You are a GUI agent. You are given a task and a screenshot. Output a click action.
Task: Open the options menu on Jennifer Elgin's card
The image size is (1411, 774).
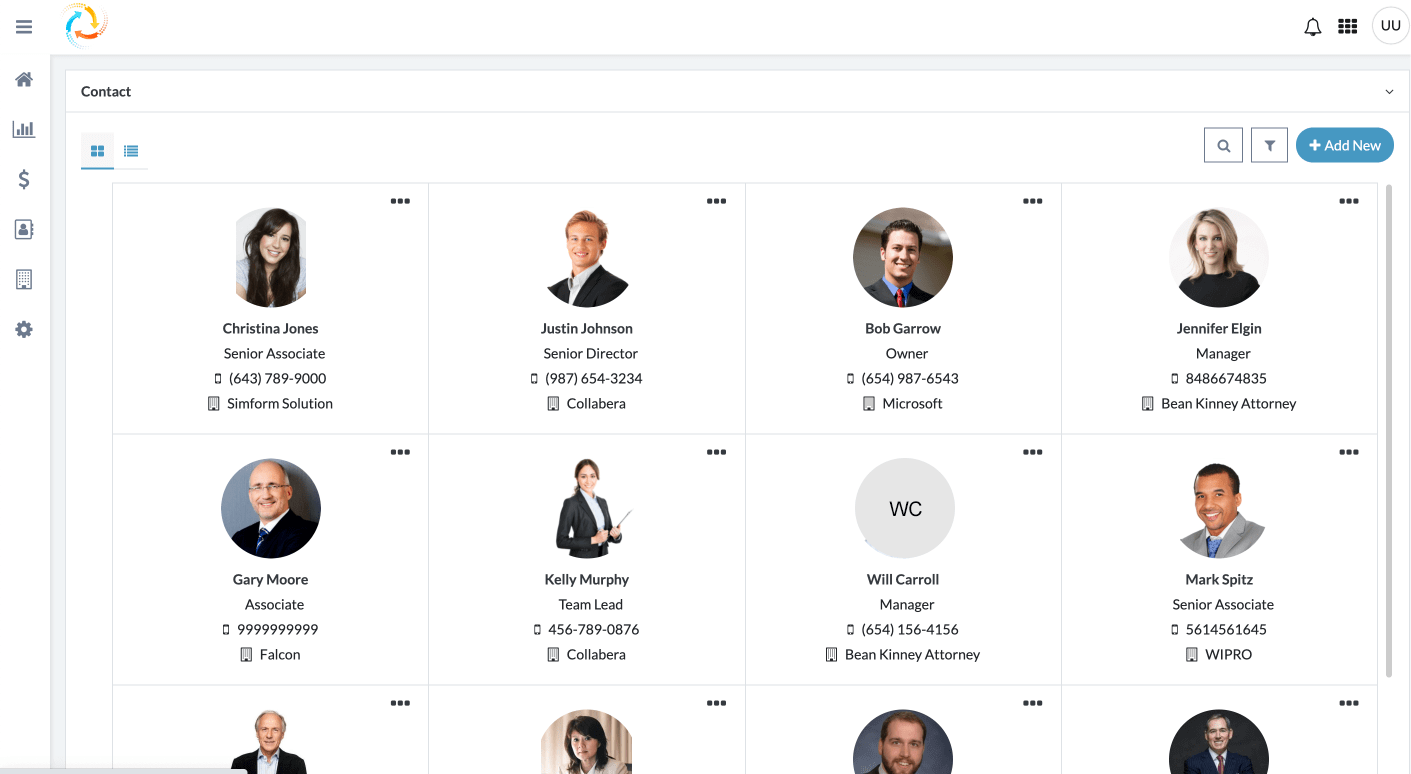click(x=1349, y=200)
